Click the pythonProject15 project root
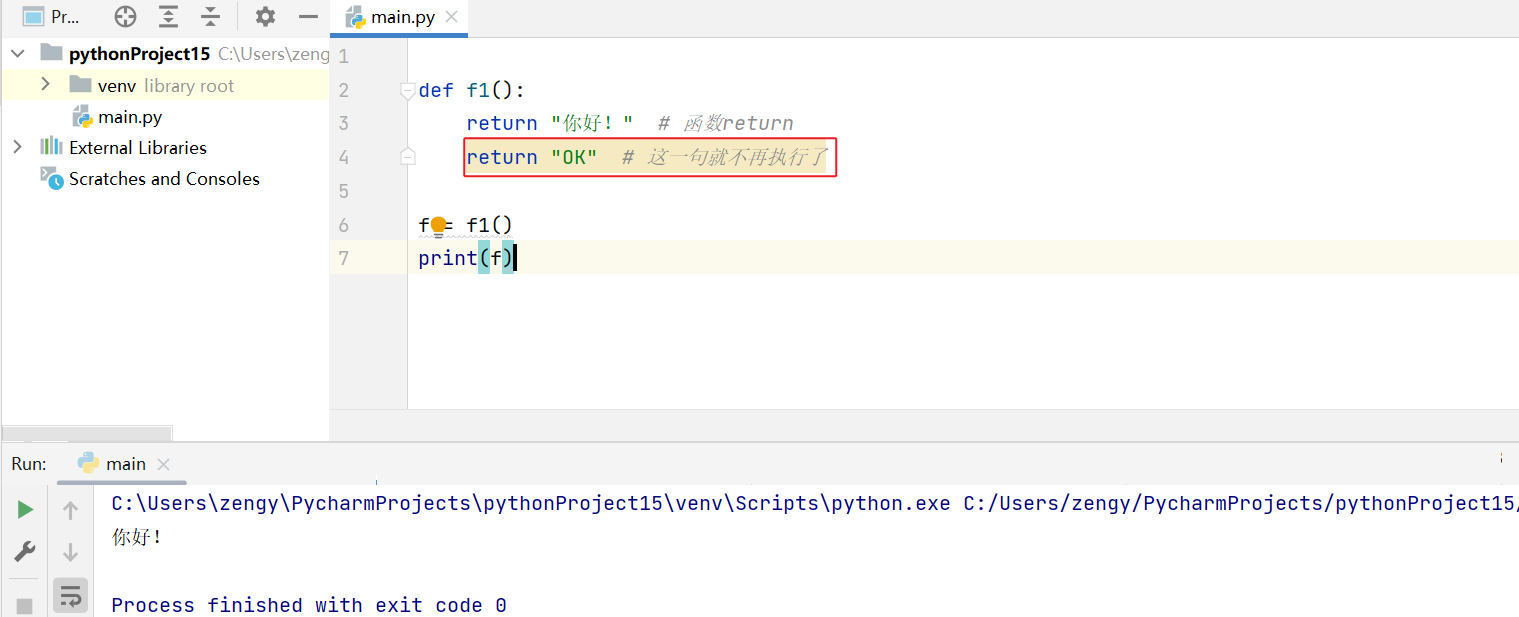Image resolution: width=1519 pixels, height=617 pixels. (x=140, y=54)
